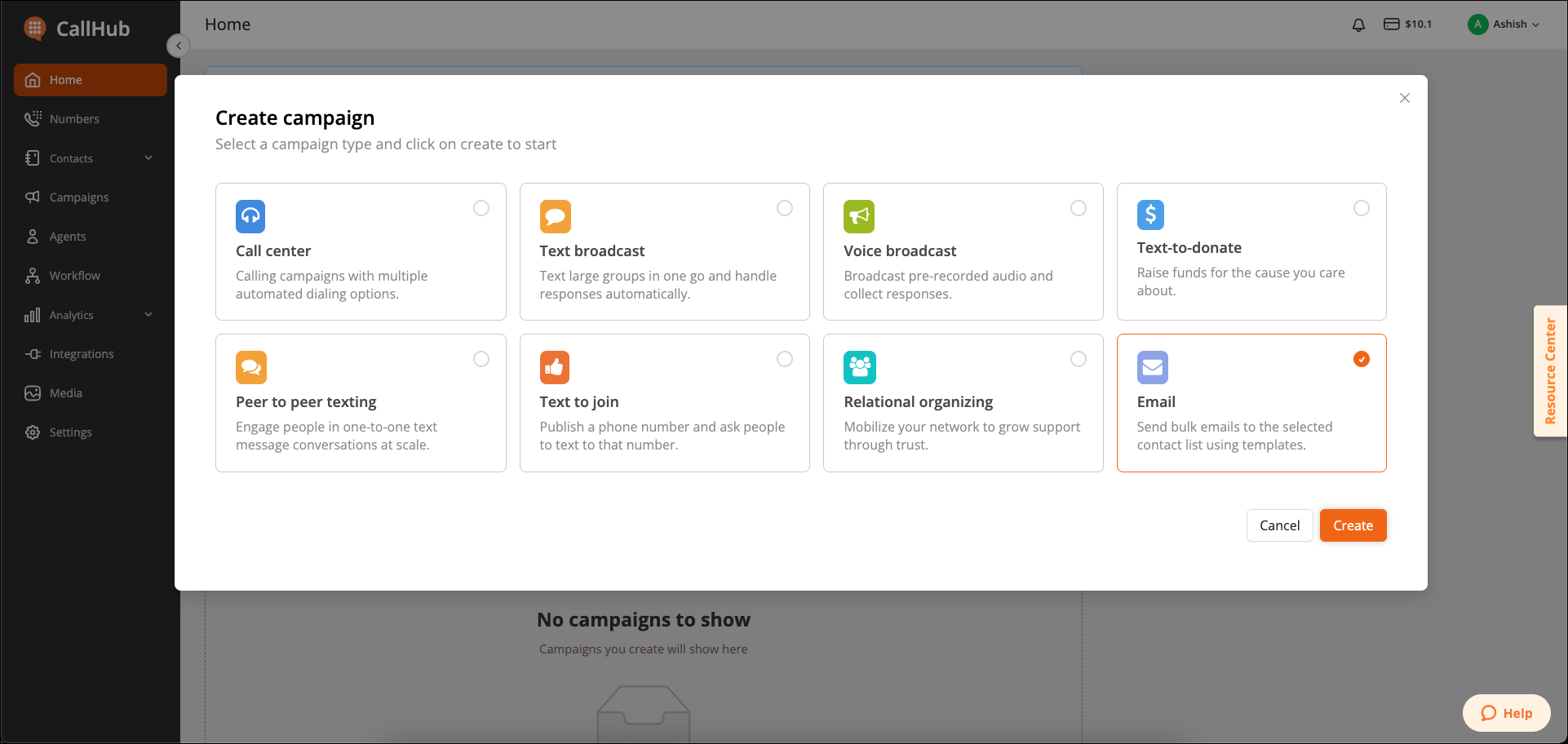Click the Text broadcast speech bubble icon

[555, 216]
